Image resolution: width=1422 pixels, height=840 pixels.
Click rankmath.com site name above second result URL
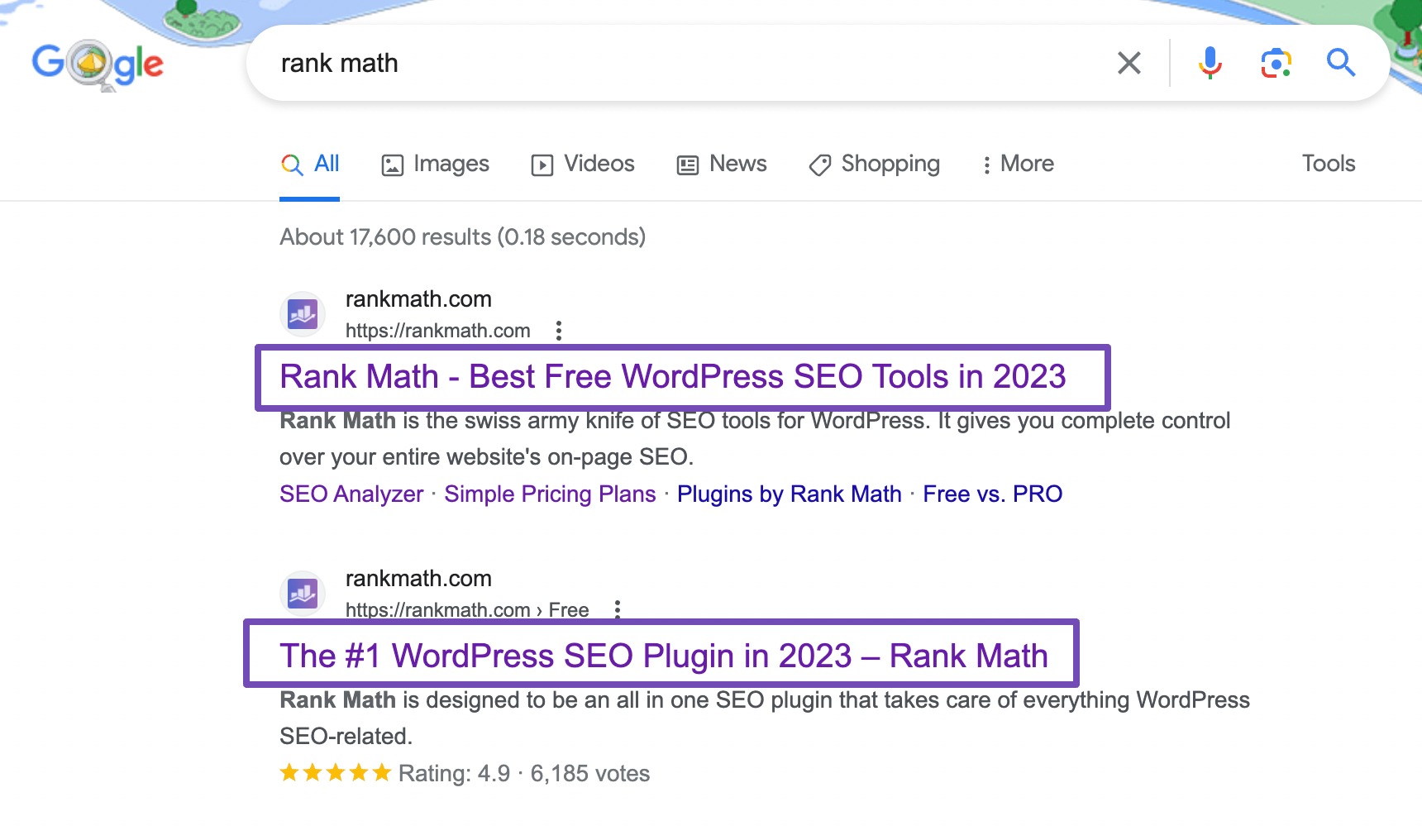pos(418,578)
